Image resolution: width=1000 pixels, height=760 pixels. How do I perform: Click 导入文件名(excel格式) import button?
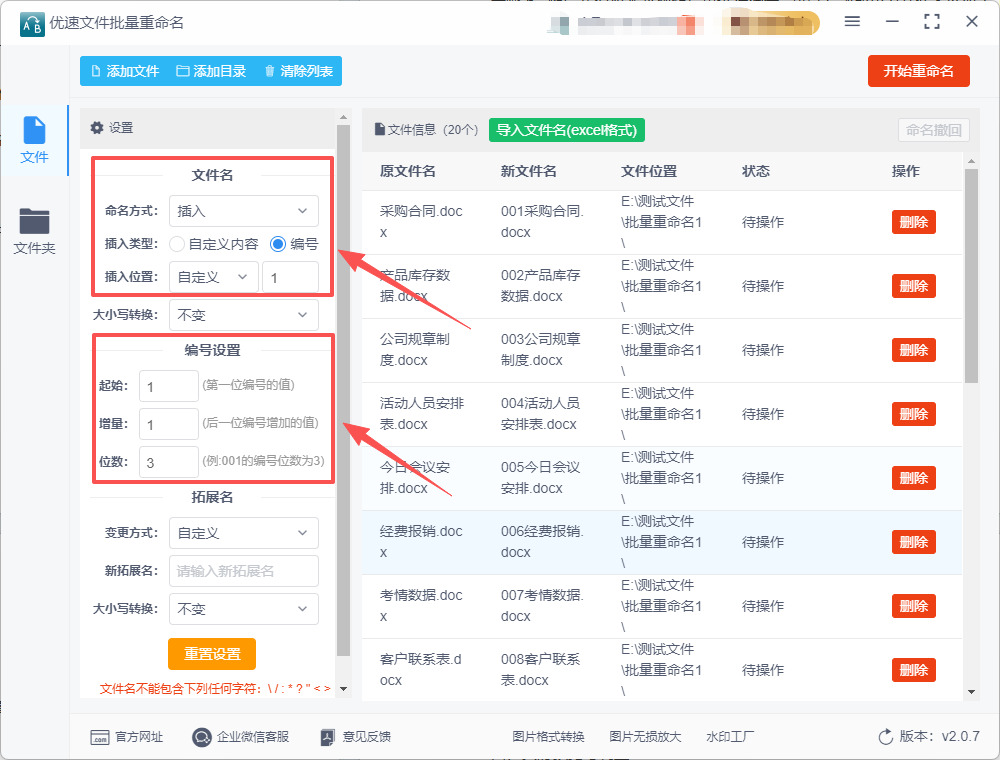point(567,129)
